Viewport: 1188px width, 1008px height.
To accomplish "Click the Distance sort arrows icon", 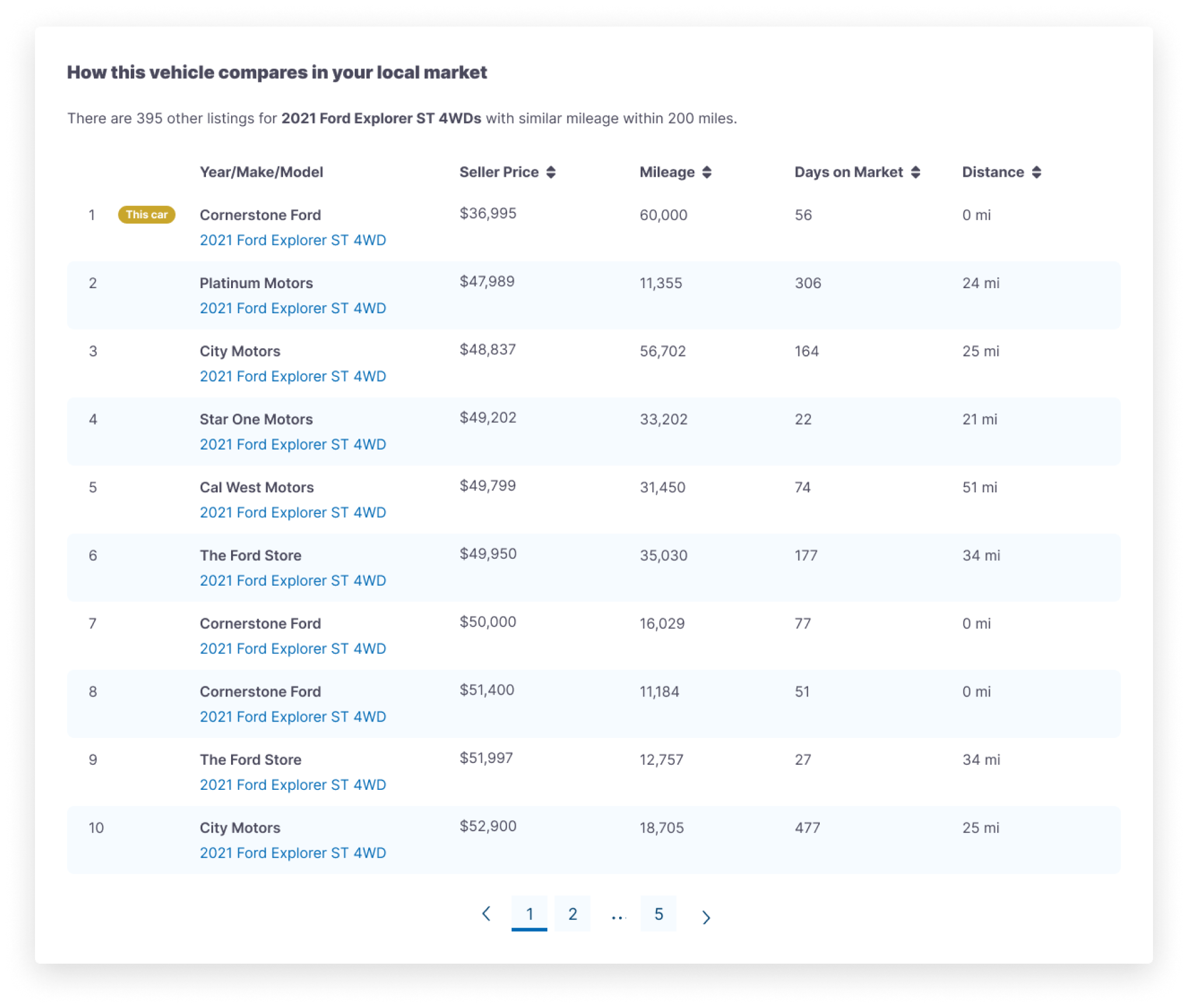I will point(1036,172).
